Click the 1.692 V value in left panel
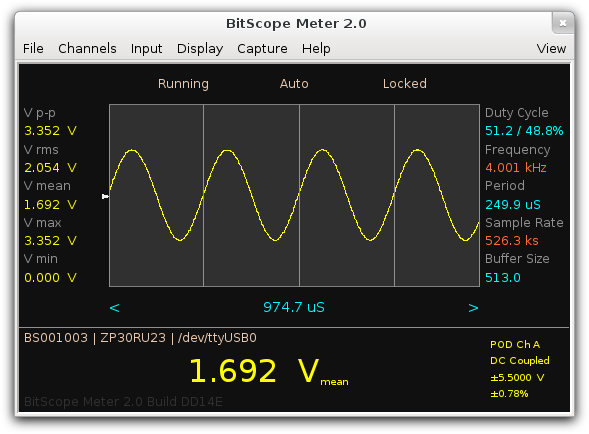 tap(50, 204)
